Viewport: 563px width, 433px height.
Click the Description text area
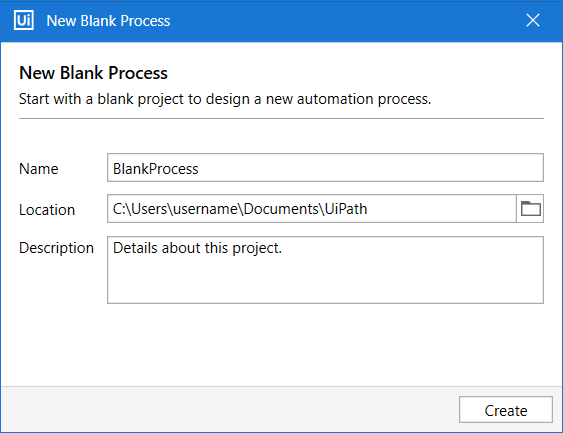pos(325,270)
